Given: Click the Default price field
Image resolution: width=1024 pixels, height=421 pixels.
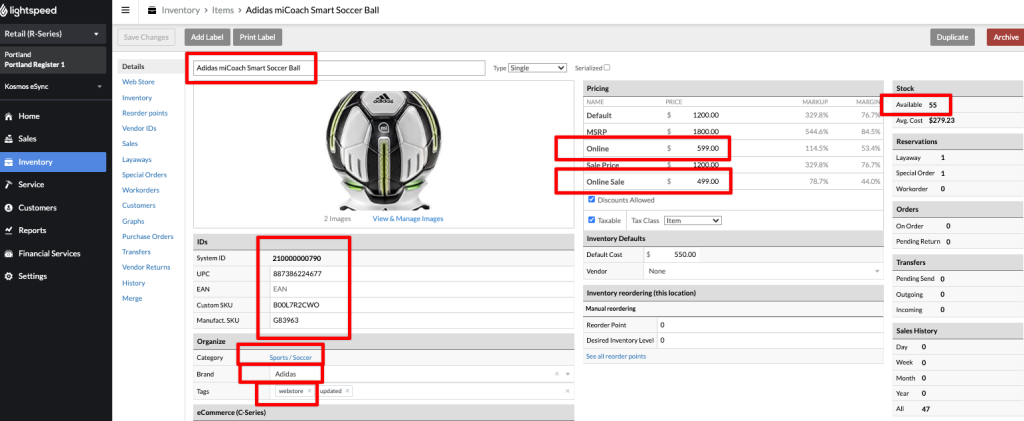Looking at the screenshot, I should tap(697, 115).
